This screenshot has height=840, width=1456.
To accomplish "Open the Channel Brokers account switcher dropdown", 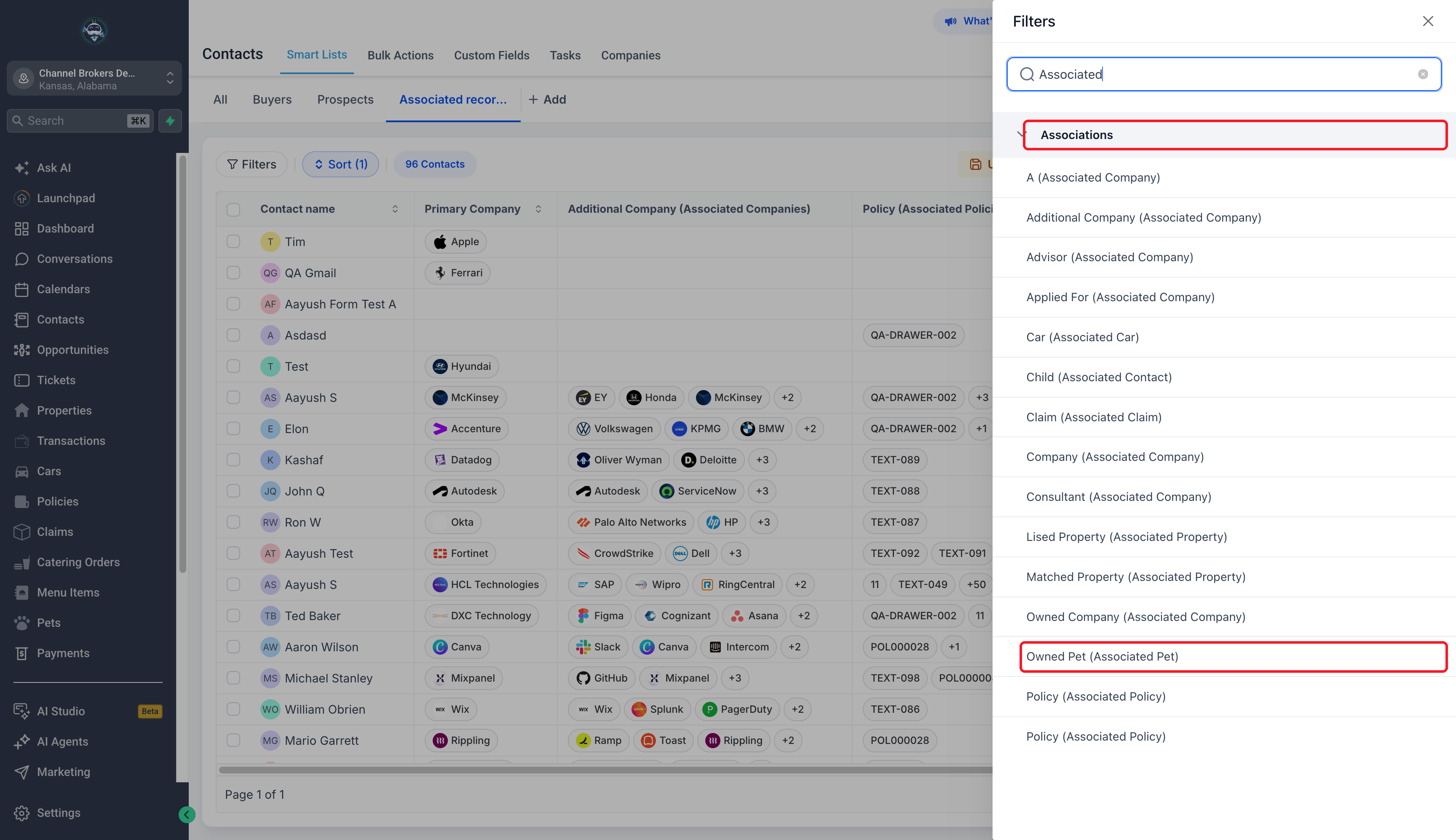I will [x=94, y=79].
